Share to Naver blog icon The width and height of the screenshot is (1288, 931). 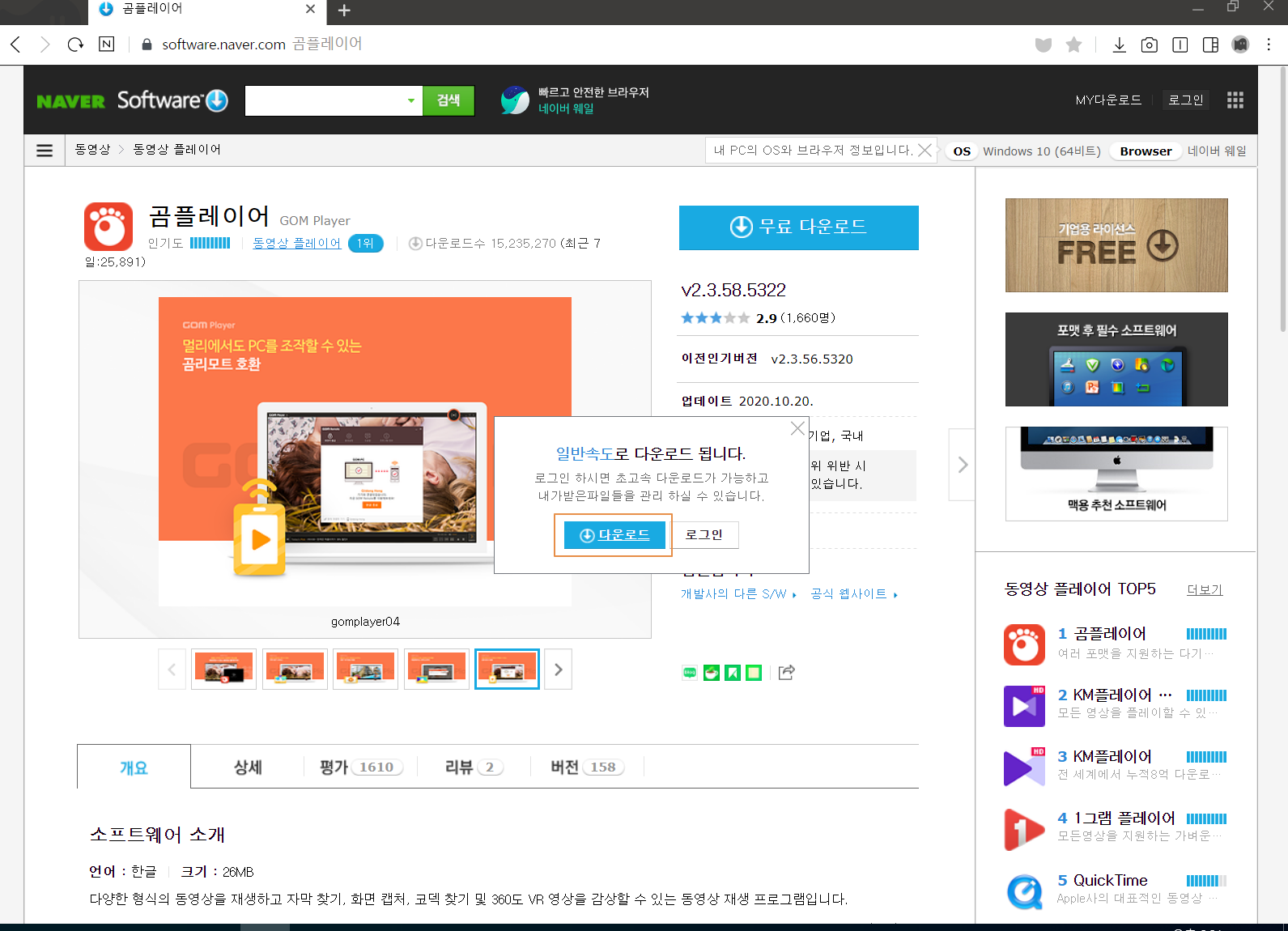coord(690,672)
